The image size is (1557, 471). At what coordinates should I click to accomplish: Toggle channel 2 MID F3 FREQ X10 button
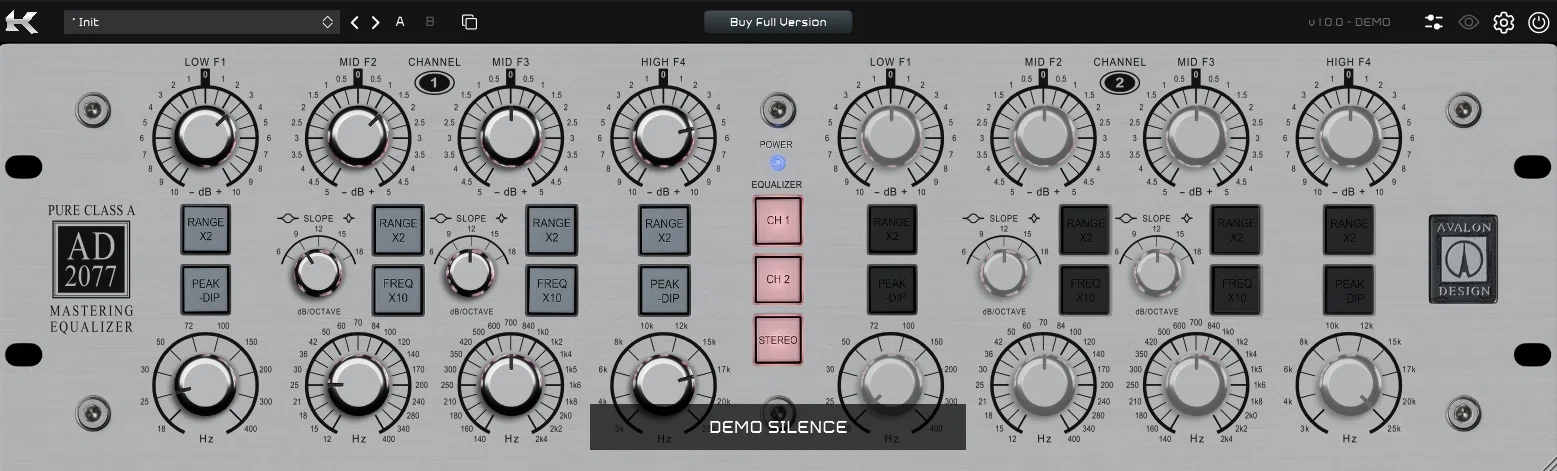(x=1236, y=290)
